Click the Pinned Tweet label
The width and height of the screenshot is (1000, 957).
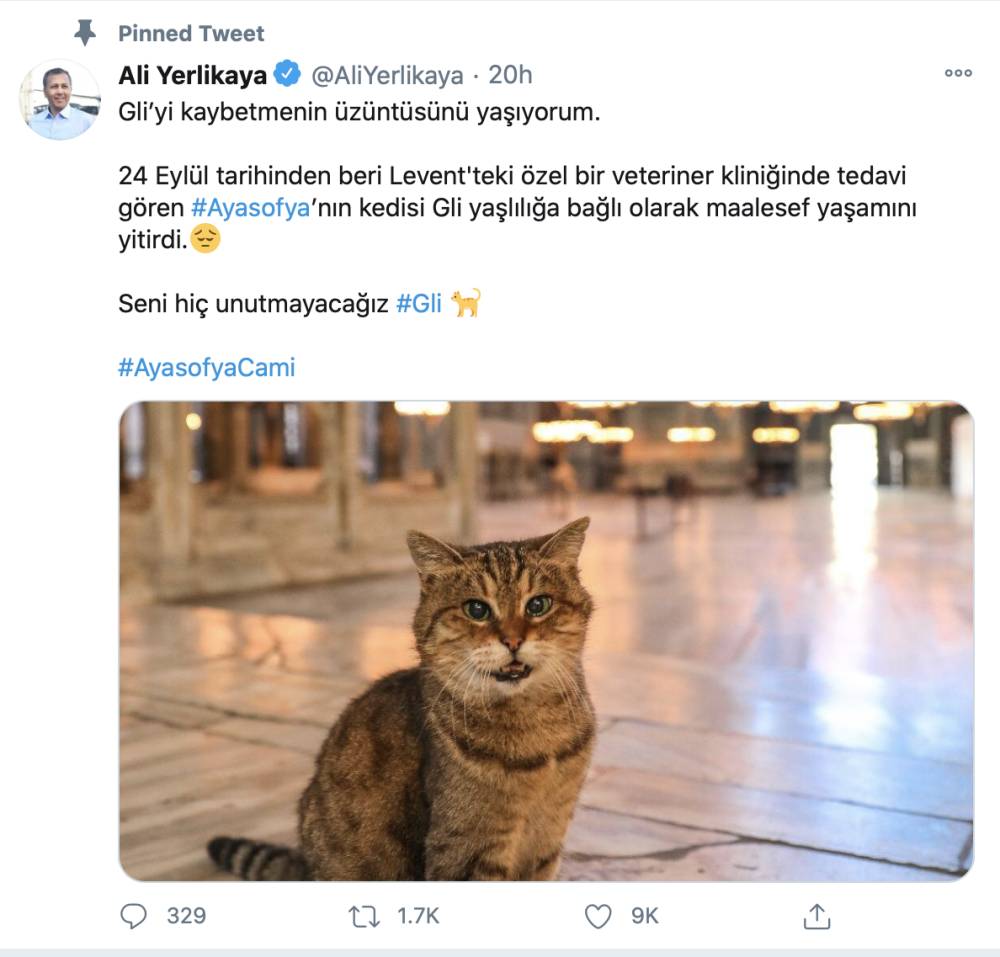pyautogui.click(x=191, y=33)
